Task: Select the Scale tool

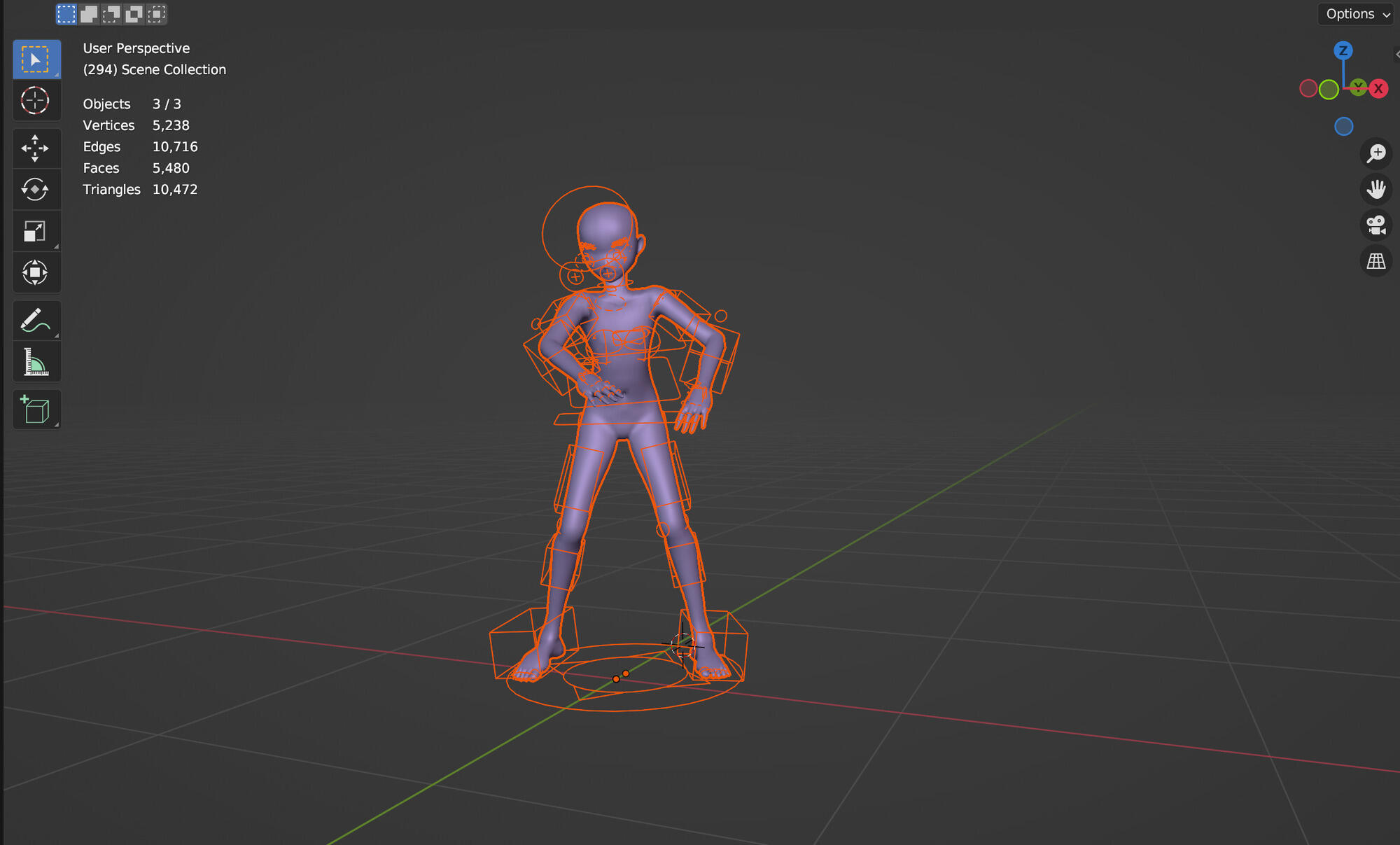Action: (x=36, y=231)
